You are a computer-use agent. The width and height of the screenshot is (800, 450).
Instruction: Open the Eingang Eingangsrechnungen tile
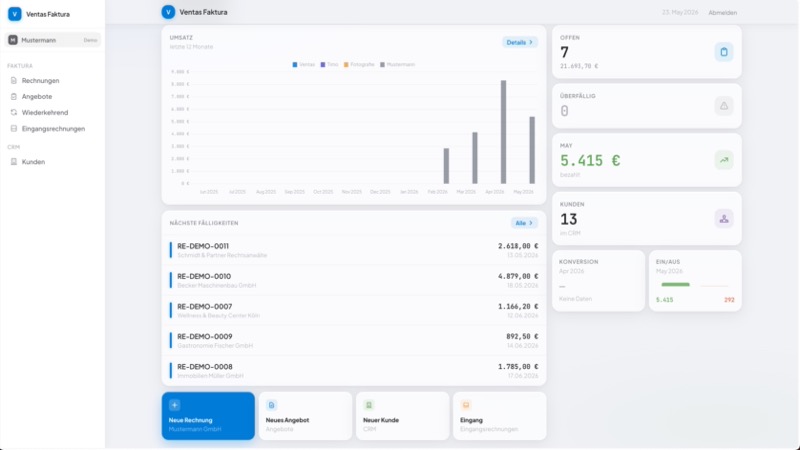tap(499, 416)
